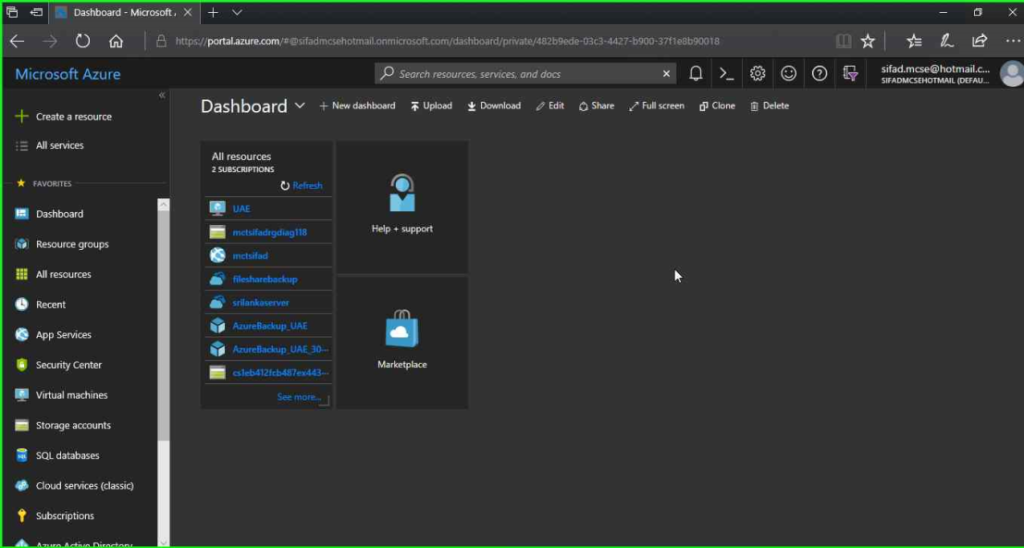Click the Storage accounts icon
Image resolution: width=1024 pixels, height=548 pixels.
22,425
